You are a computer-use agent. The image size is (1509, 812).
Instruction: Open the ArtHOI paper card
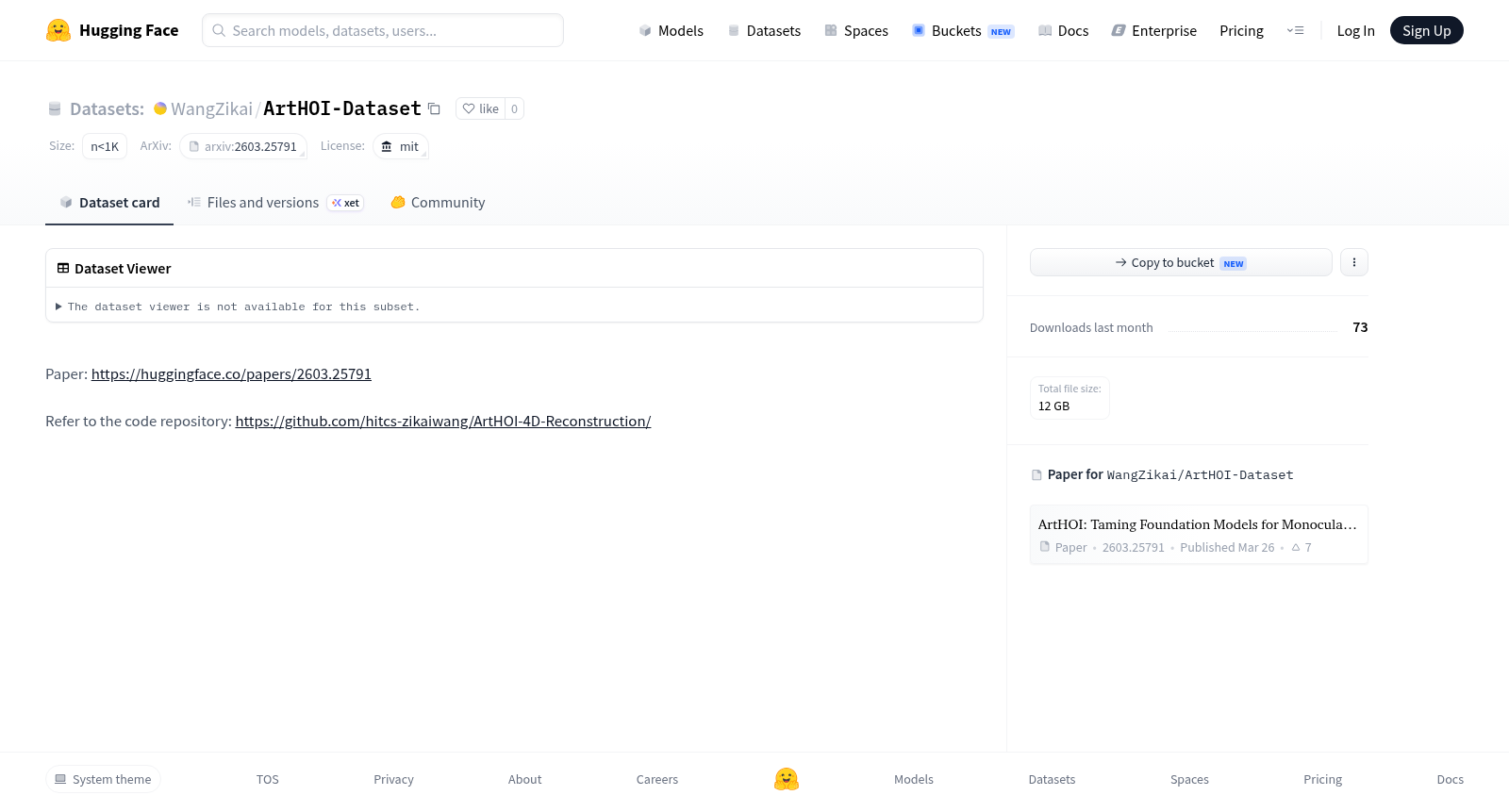[x=1199, y=535]
